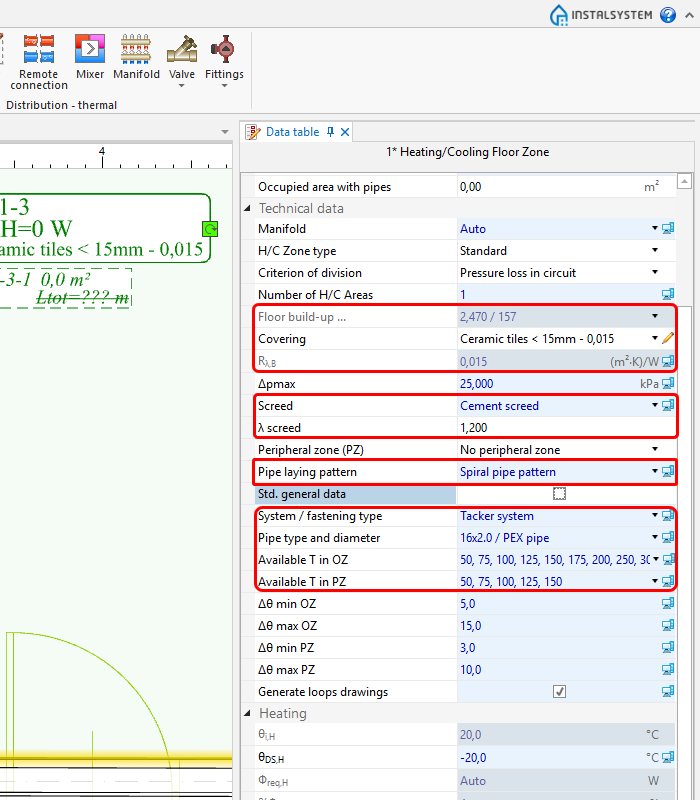Image resolution: width=700 pixels, height=800 pixels.
Task: Select the Data table tab
Action: click(292, 132)
